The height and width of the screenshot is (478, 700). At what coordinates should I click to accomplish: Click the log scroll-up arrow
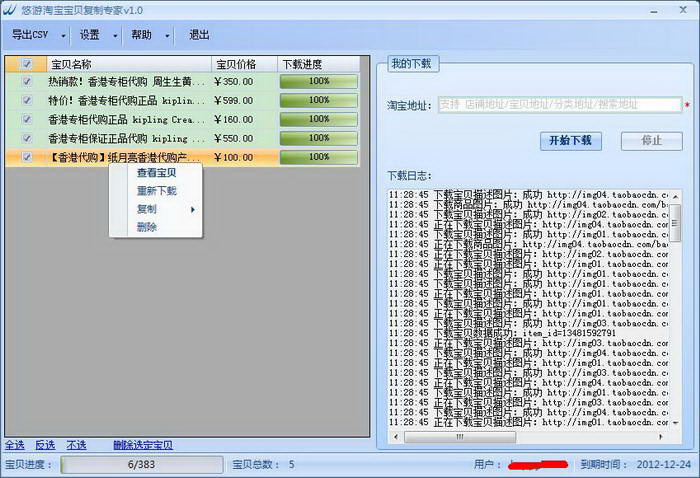pyautogui.click(x=675, y=196)
